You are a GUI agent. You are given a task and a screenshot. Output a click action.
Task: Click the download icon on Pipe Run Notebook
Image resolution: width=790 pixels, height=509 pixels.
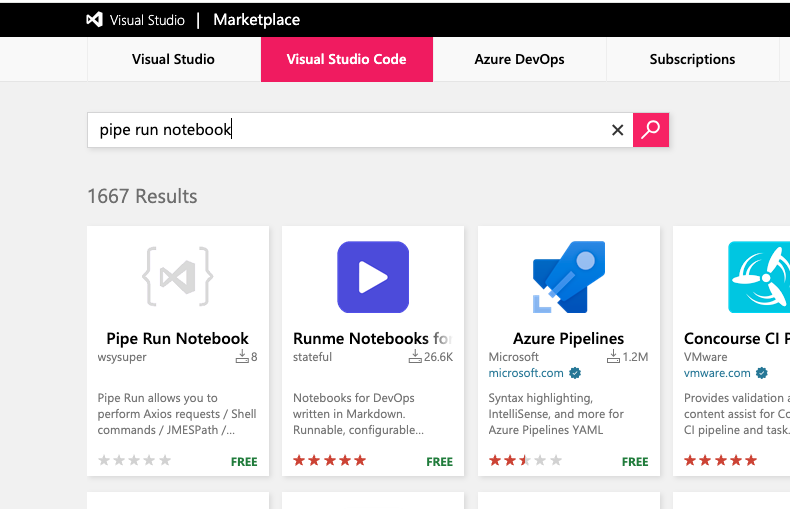click(242, 356)
